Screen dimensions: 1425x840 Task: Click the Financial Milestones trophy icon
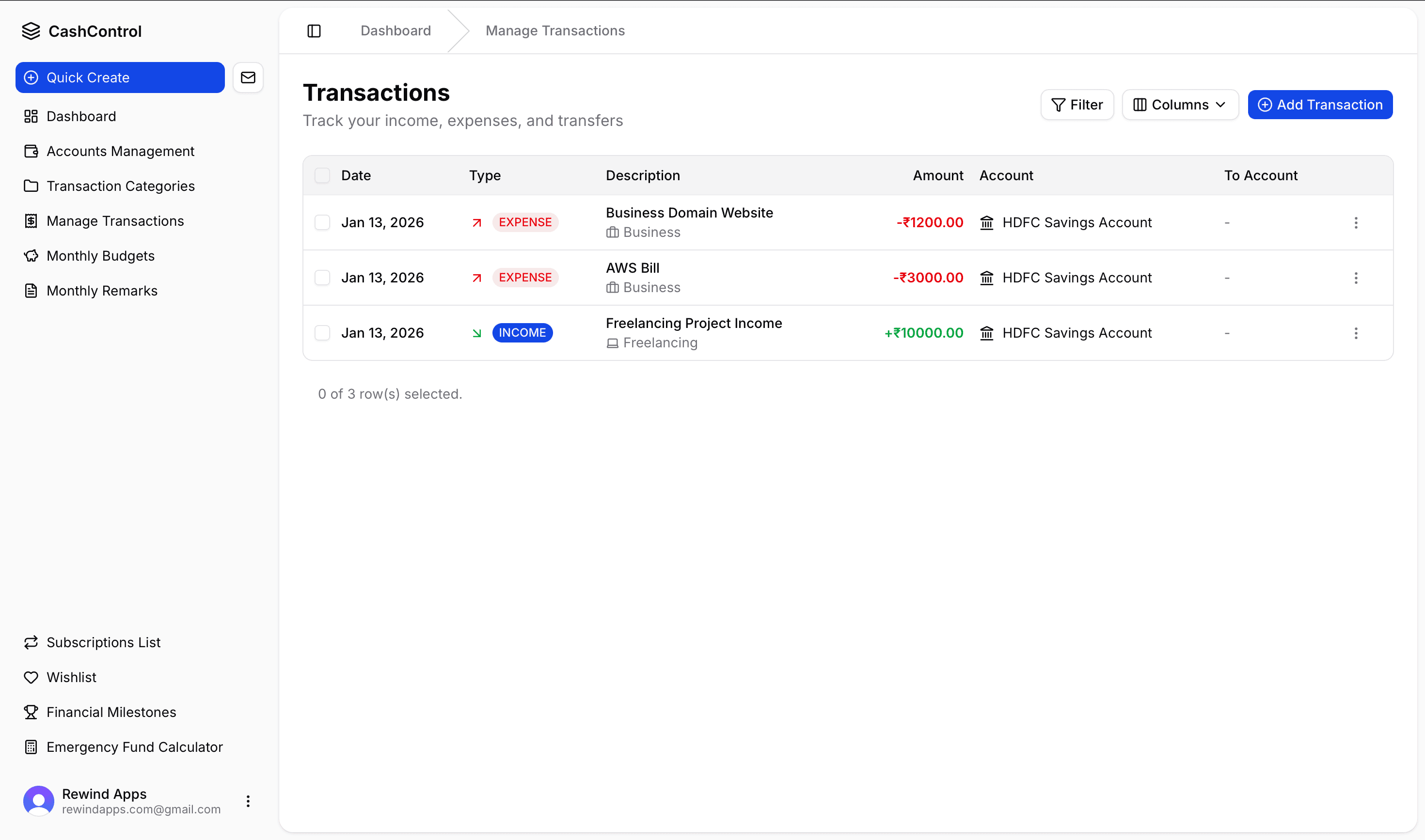31,712
